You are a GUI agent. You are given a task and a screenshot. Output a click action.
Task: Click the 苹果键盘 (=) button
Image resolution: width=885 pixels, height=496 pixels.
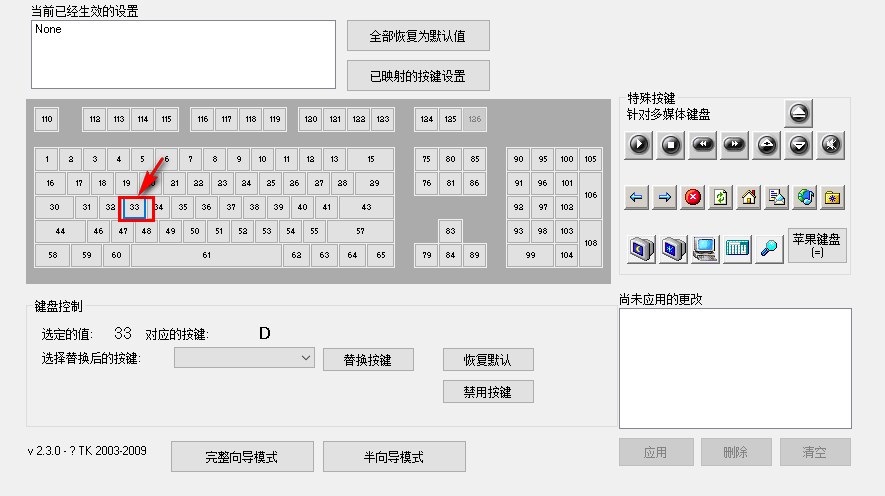click(x=817, y=245)
